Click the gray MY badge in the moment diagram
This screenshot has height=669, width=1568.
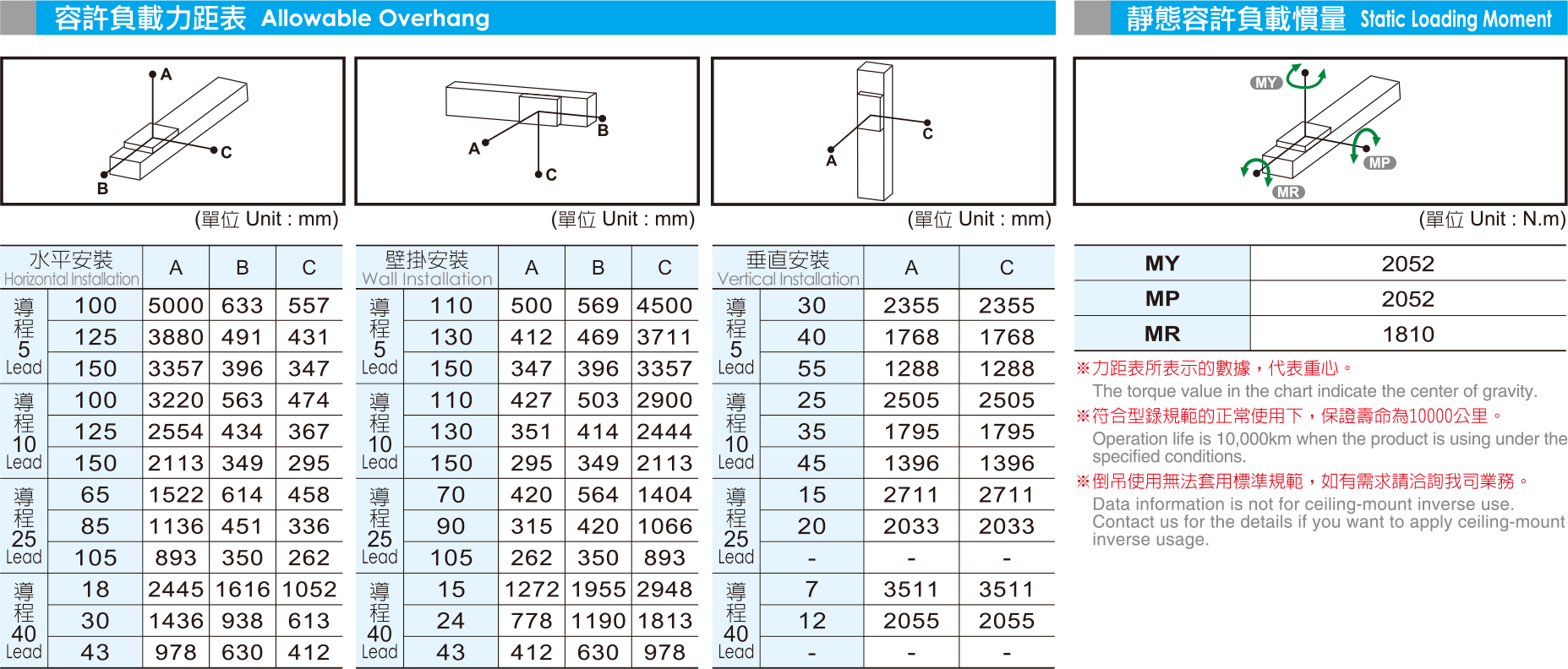pos(1265,83)
